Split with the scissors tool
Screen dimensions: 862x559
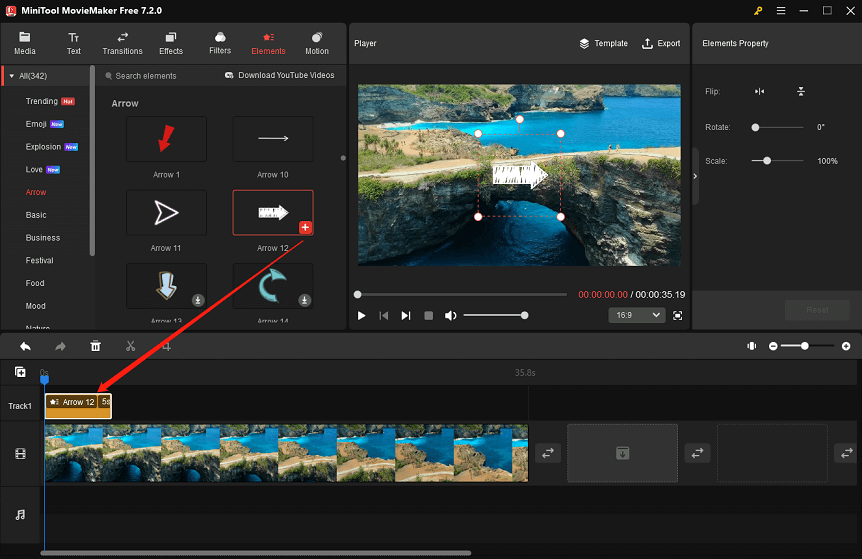130,346
